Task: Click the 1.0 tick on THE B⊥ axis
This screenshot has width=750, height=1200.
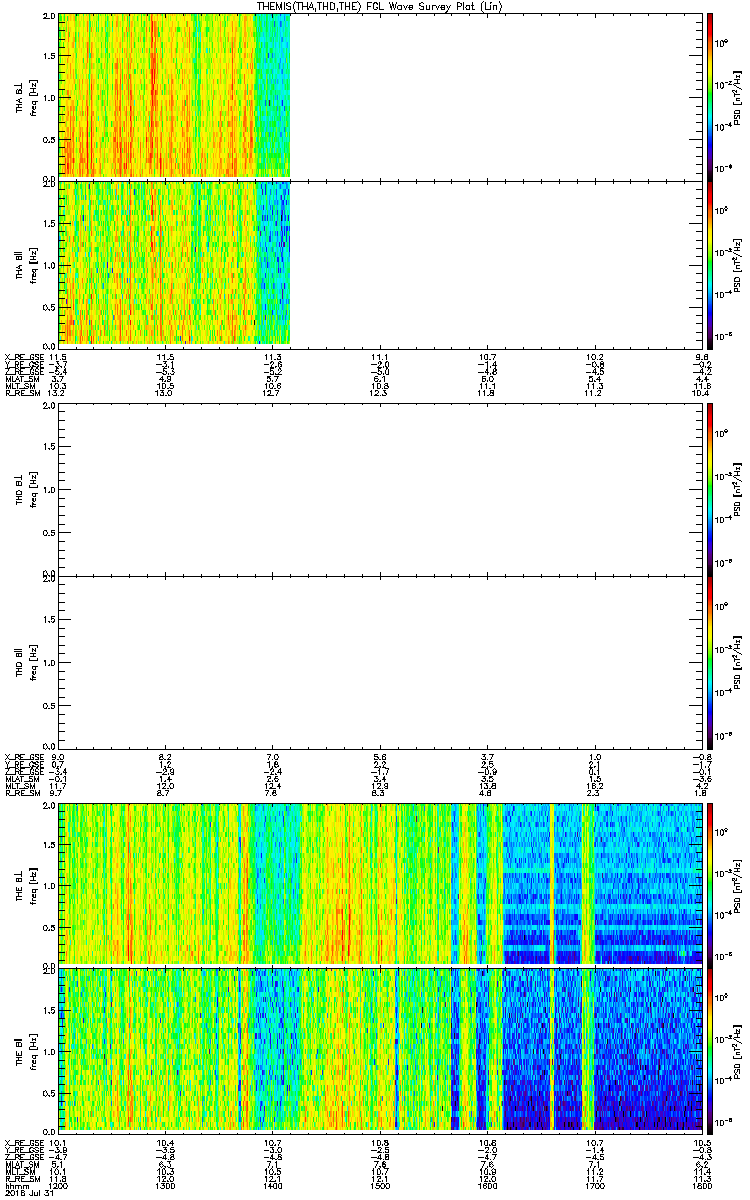Action: point(49,885)
